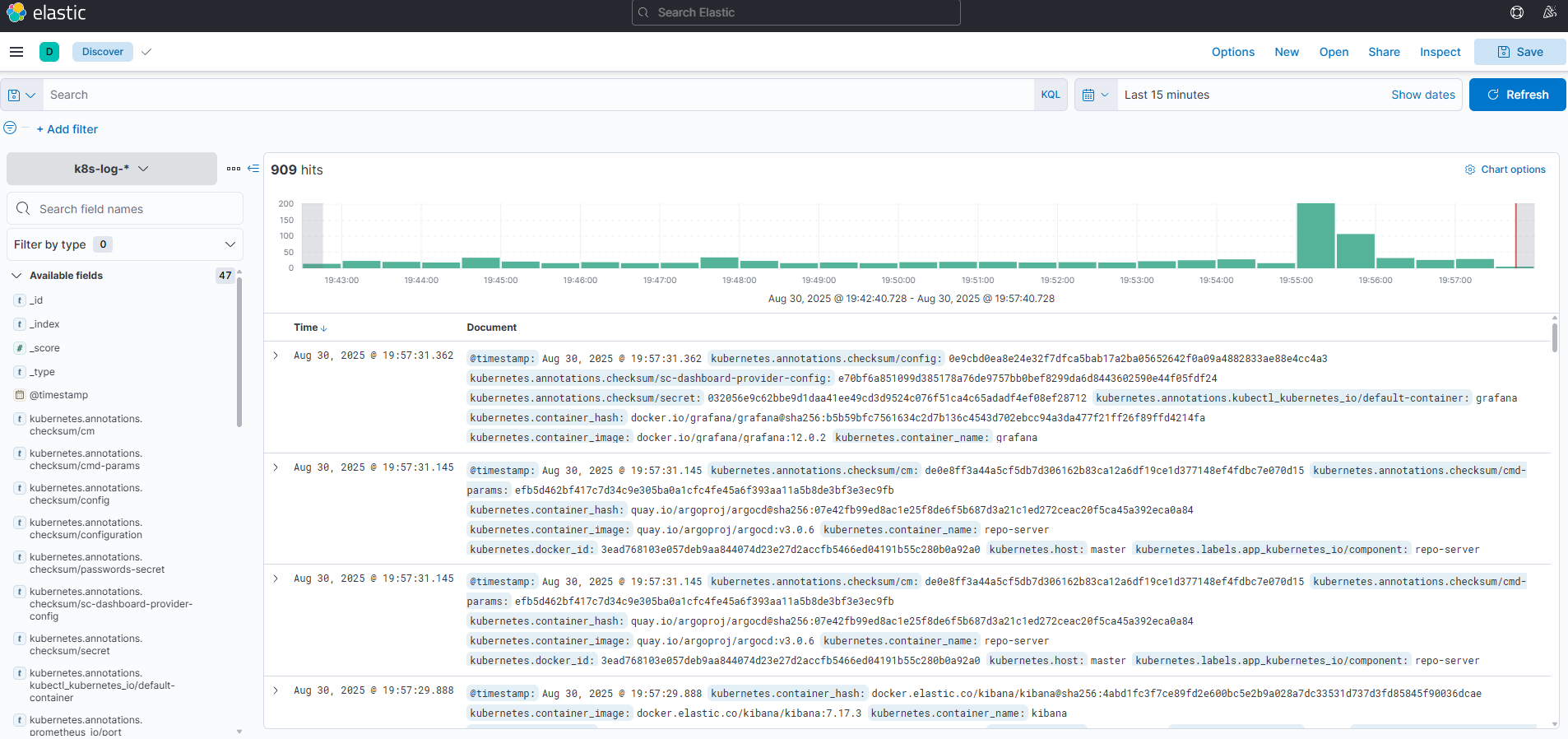Click the Document column header
Image resolution: width=1568 pixels, height=739 pixels.
492,328
